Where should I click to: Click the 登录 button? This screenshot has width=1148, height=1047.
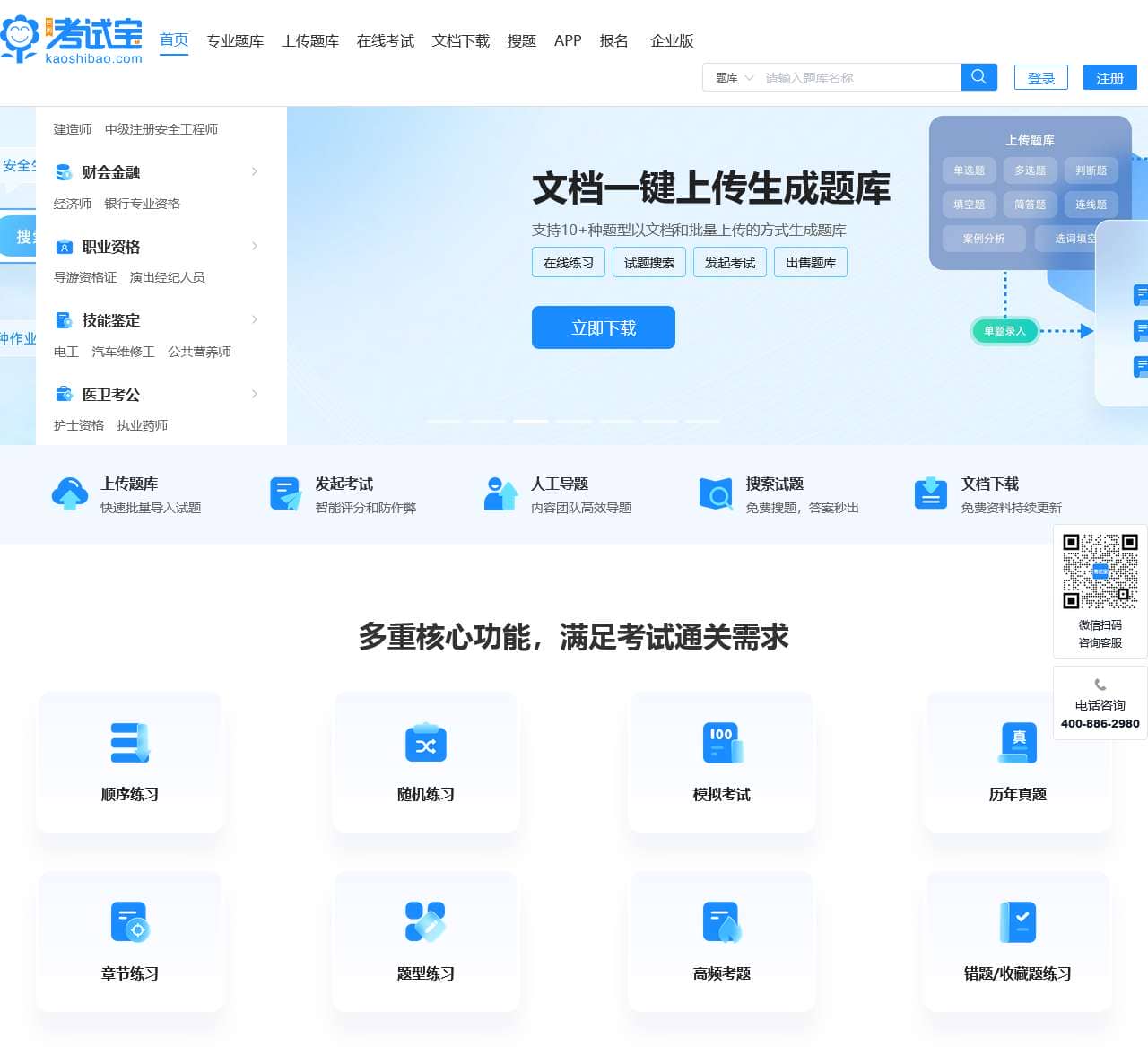tap(1041, 78)
